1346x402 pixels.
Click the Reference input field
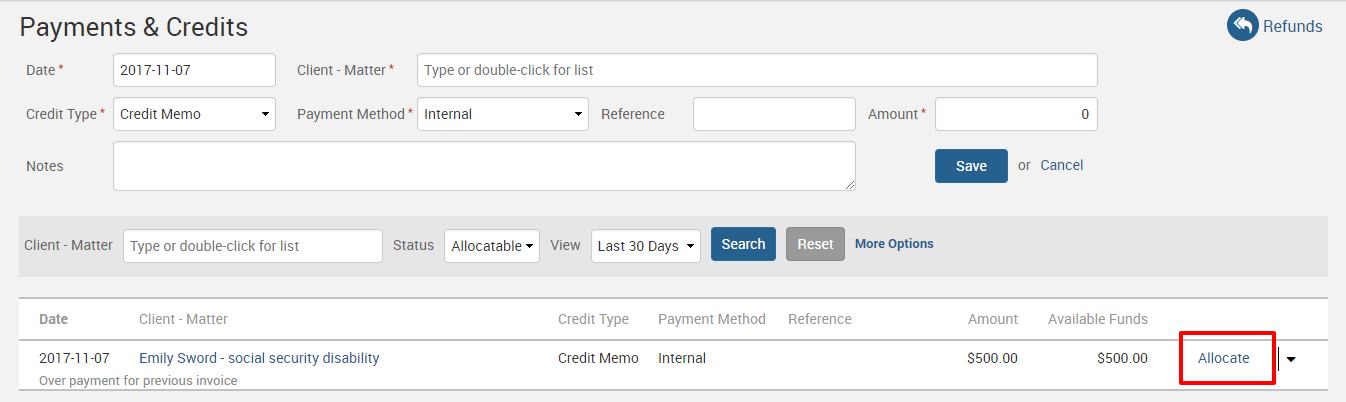[x=773, y=114]
